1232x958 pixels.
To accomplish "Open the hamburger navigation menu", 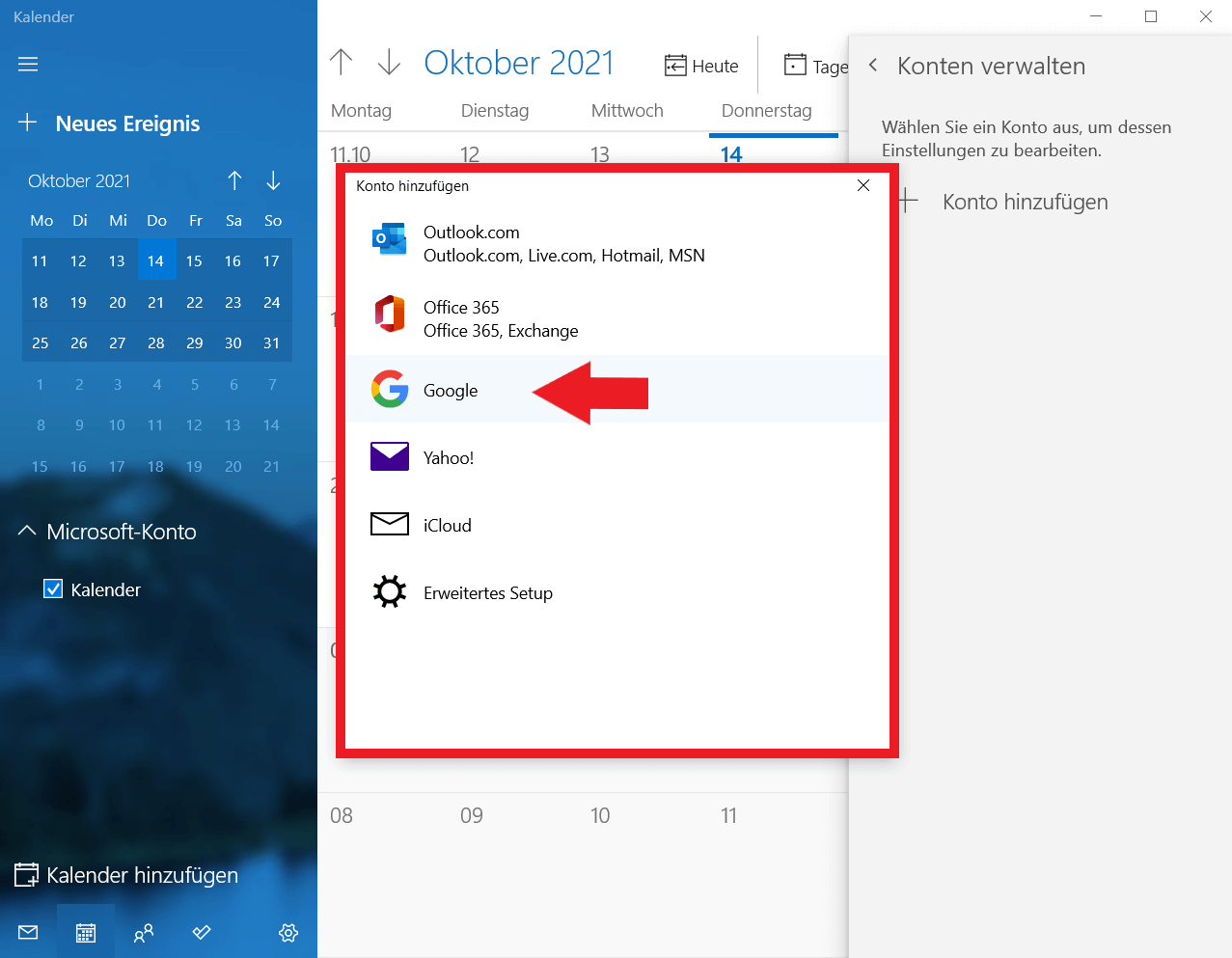I will [x=28, y=64].
